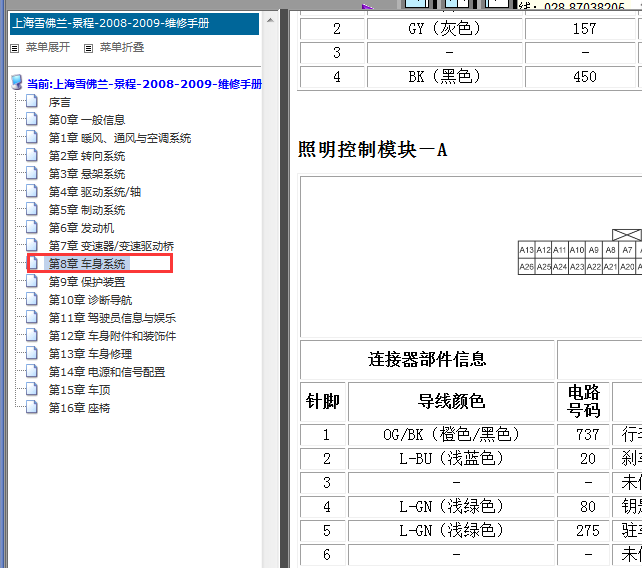Click the L-BU（浅蓝色） cell
The height and width of the screenshot is (568, 642).
(x=452, y=459)
